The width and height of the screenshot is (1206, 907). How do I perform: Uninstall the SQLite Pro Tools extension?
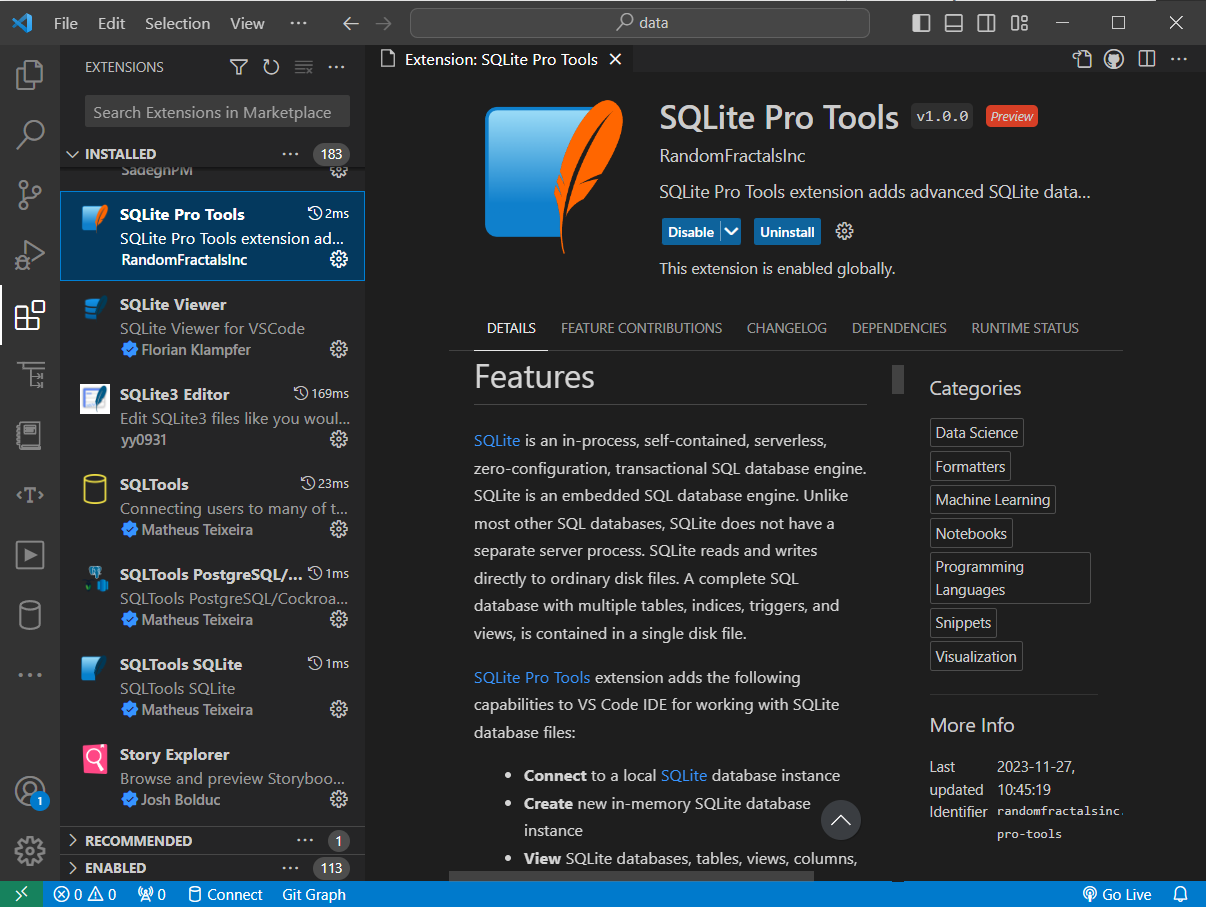pyautogui.click(x=787, y=231)
